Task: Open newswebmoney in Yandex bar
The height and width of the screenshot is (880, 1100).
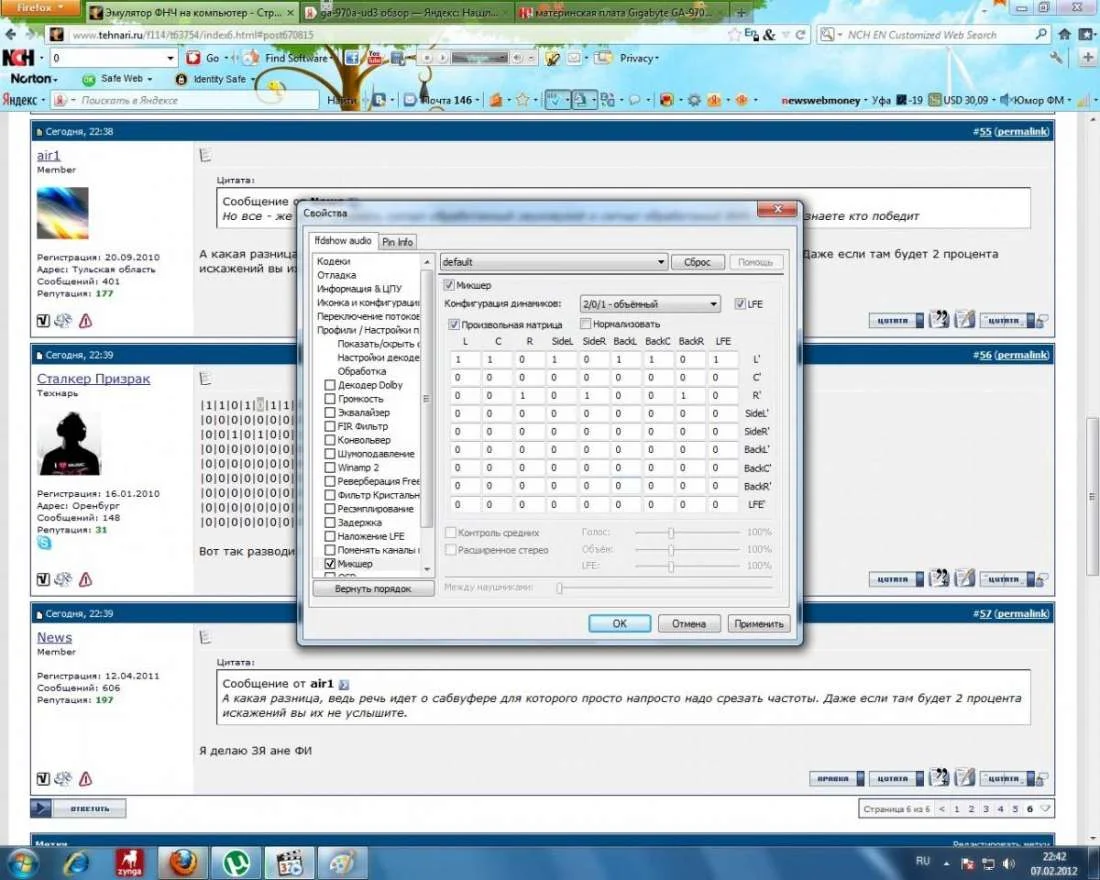Action: point(822,100)
